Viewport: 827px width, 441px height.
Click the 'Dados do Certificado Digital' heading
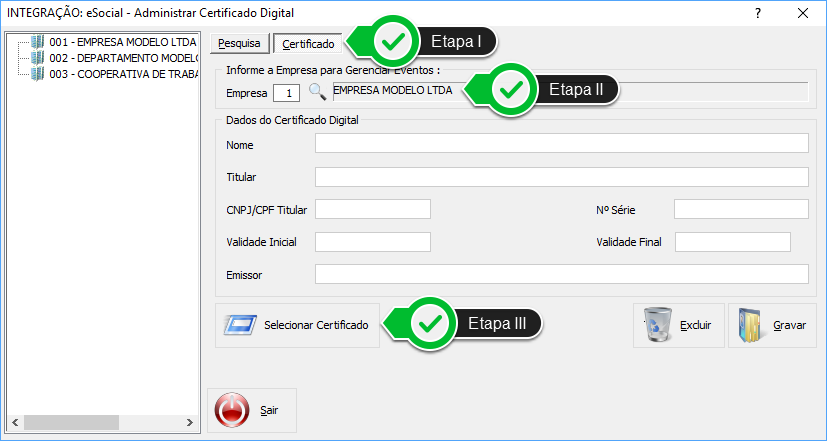click(292, 120)
